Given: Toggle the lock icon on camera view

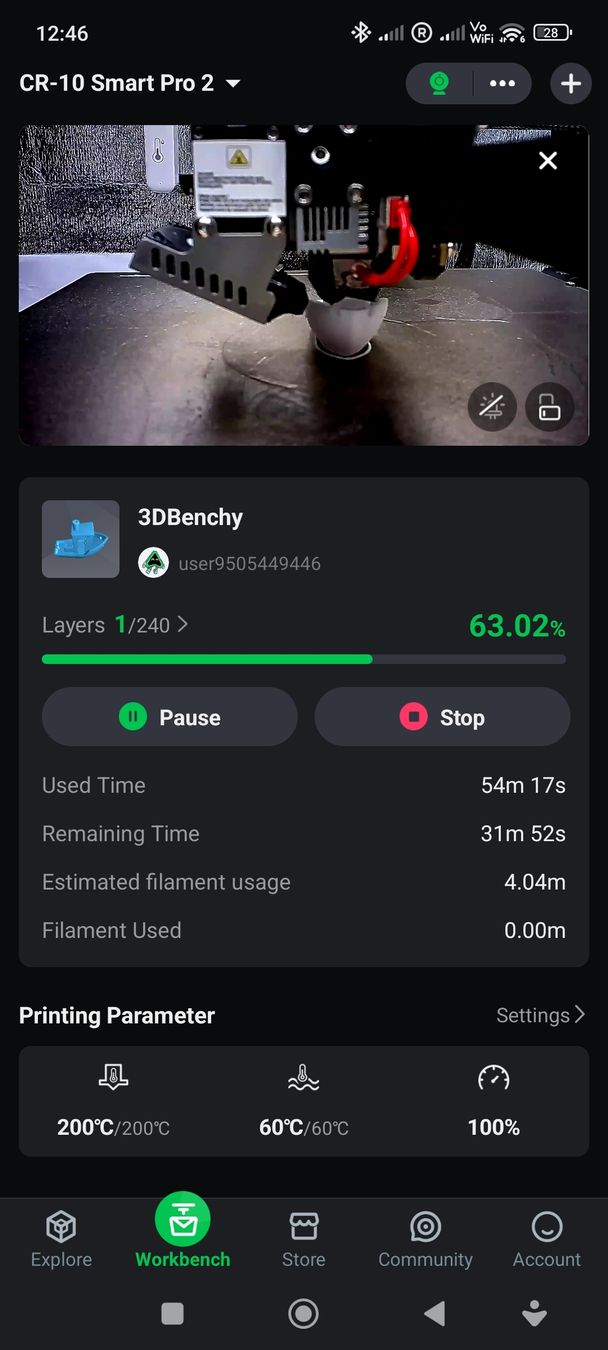Looking at the screenshot, I should 549,407.
